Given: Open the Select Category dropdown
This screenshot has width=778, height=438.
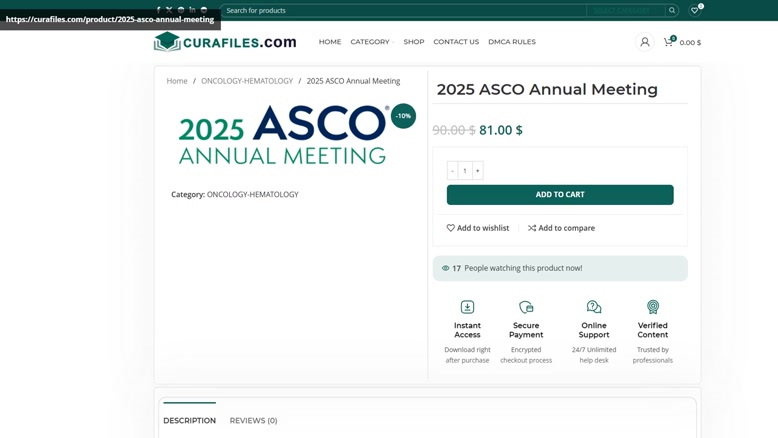Looking at the screenshot, I should tap(626, 10).
